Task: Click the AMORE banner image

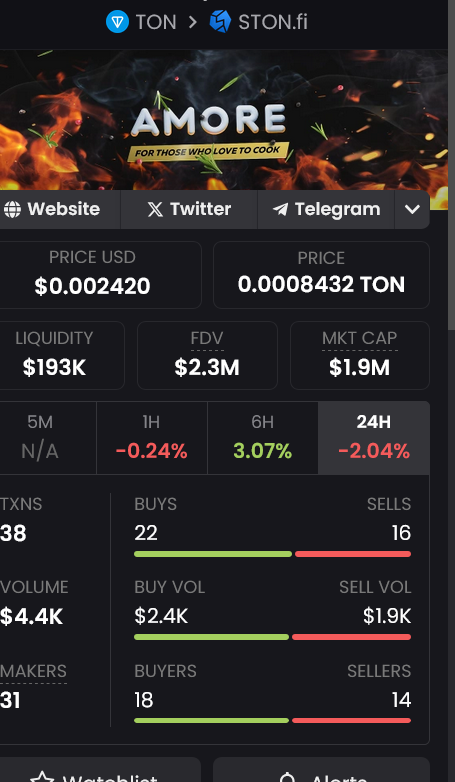Action: coord(224,120)
